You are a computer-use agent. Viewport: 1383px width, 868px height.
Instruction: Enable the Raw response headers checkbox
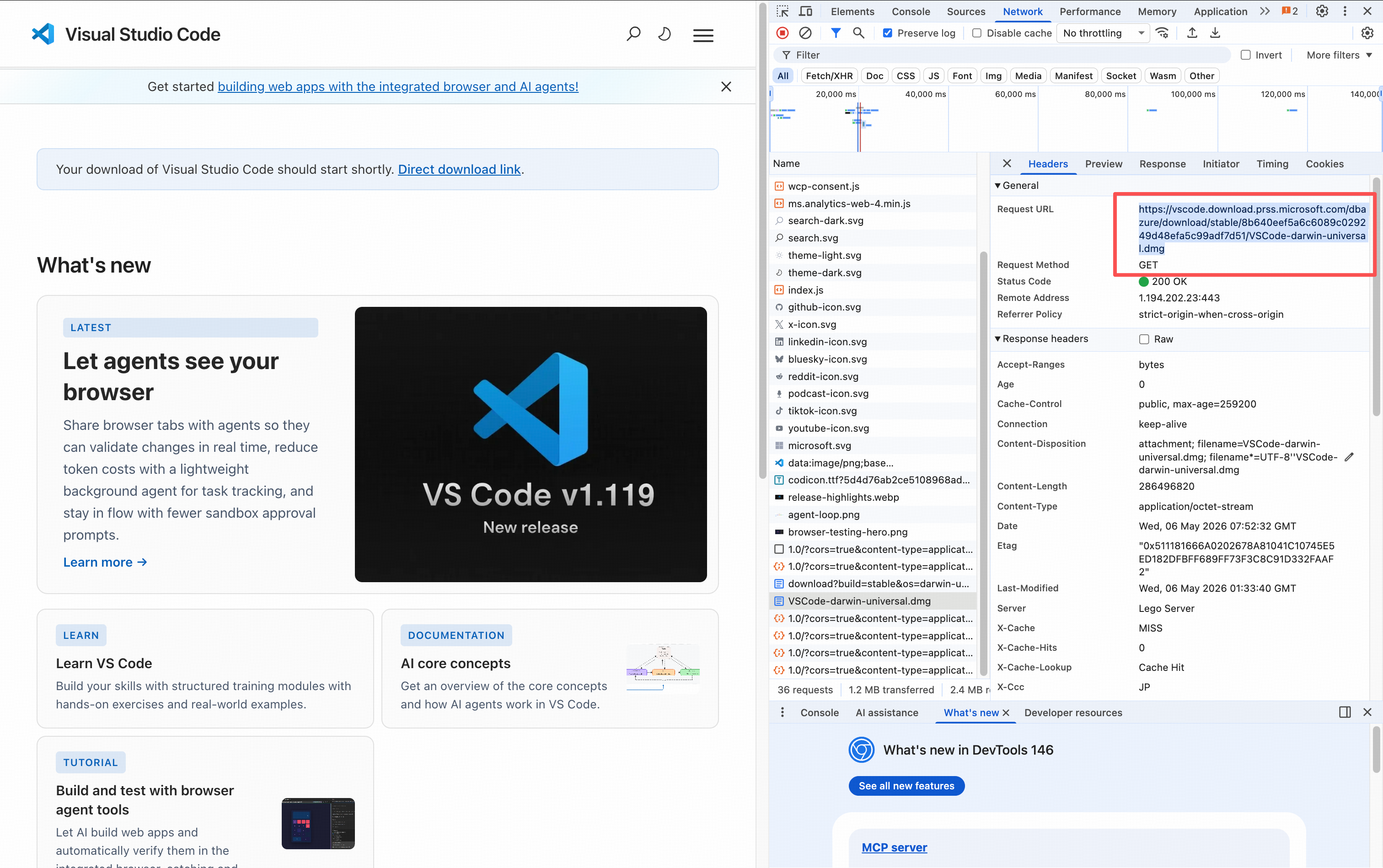pos(1144,339)
